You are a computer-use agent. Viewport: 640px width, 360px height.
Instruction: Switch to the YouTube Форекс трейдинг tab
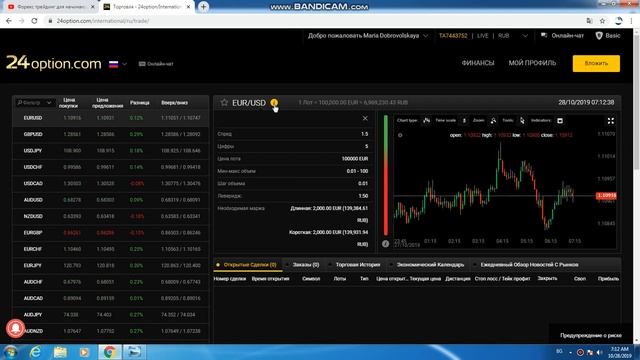51,7
